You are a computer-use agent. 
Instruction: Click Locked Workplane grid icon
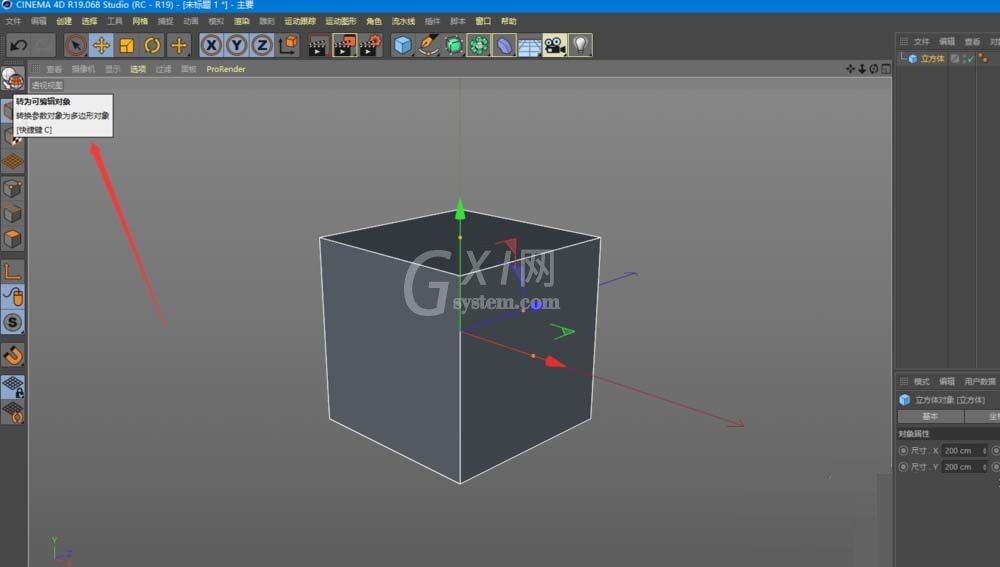13,387
